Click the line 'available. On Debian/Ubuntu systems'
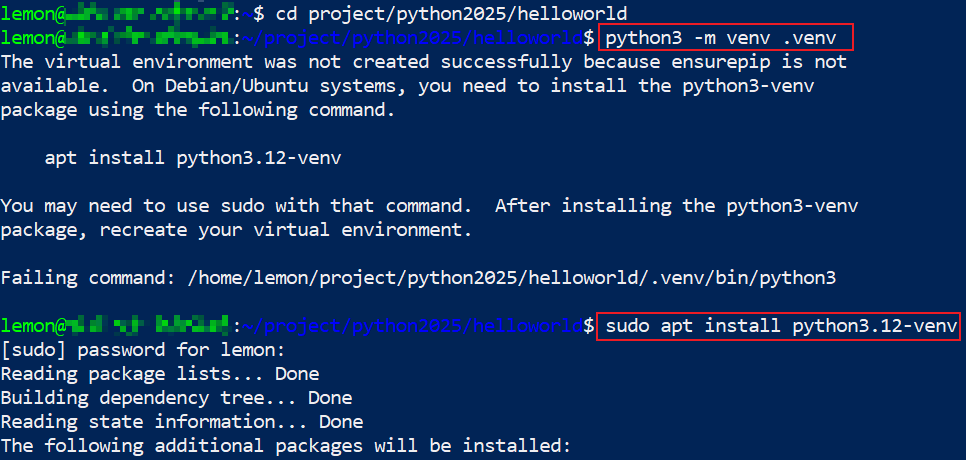The height and width of the screenshot is (460, 966). [407, 86]
